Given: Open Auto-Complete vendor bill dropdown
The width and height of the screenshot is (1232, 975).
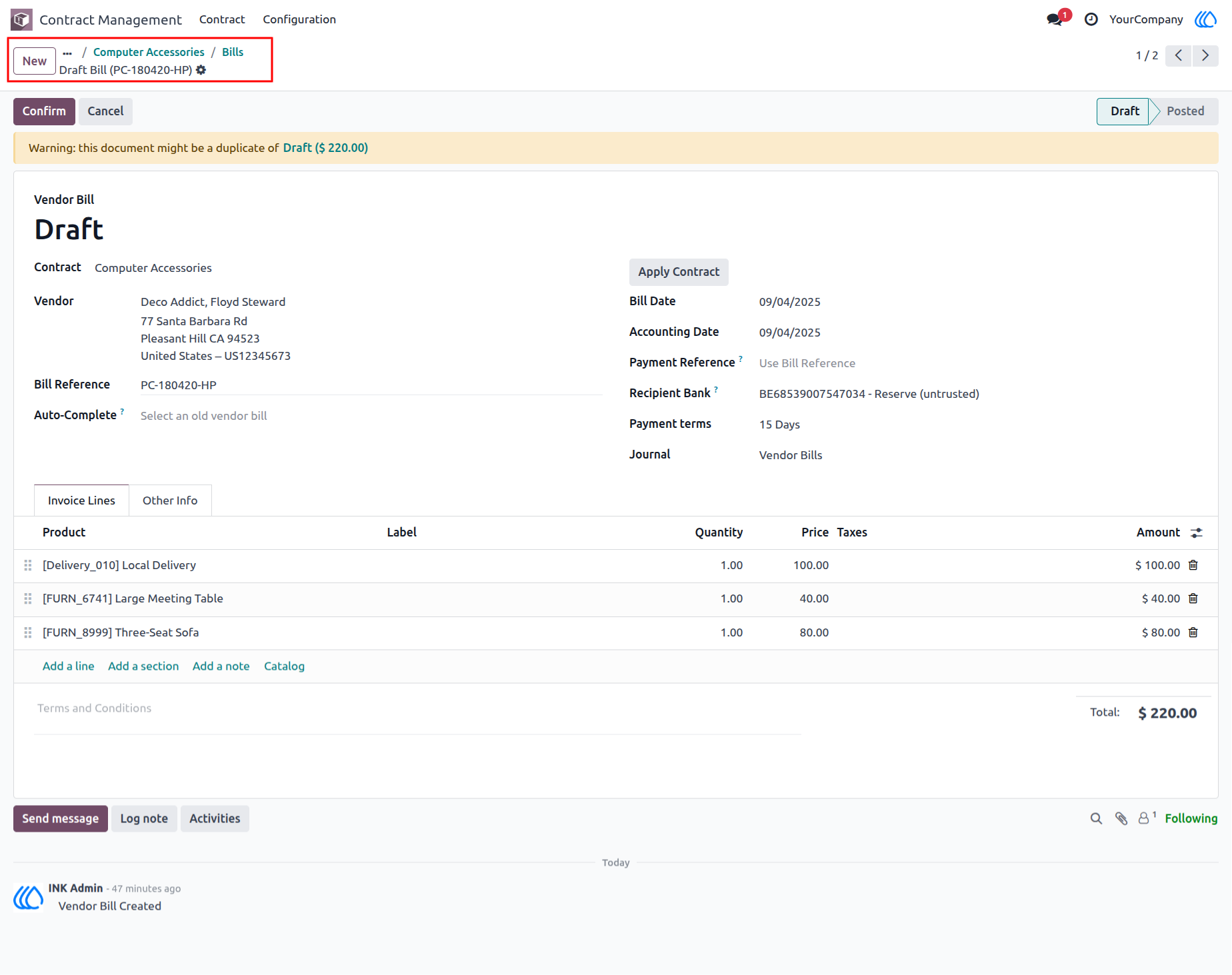Looking at the screenshot, I should [x=371, y=416].
